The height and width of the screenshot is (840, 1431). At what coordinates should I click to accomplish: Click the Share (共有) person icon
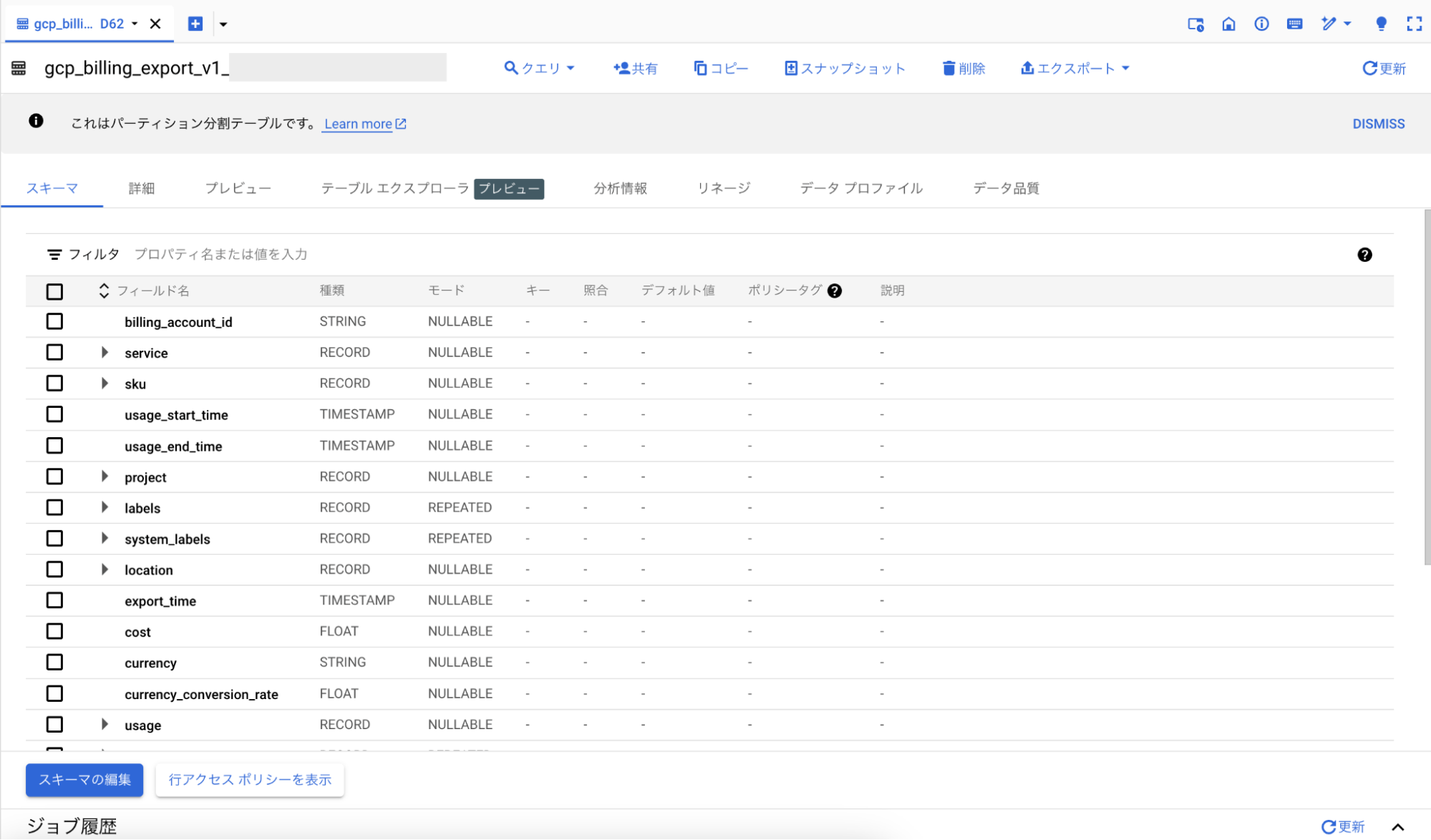[621, 68]
